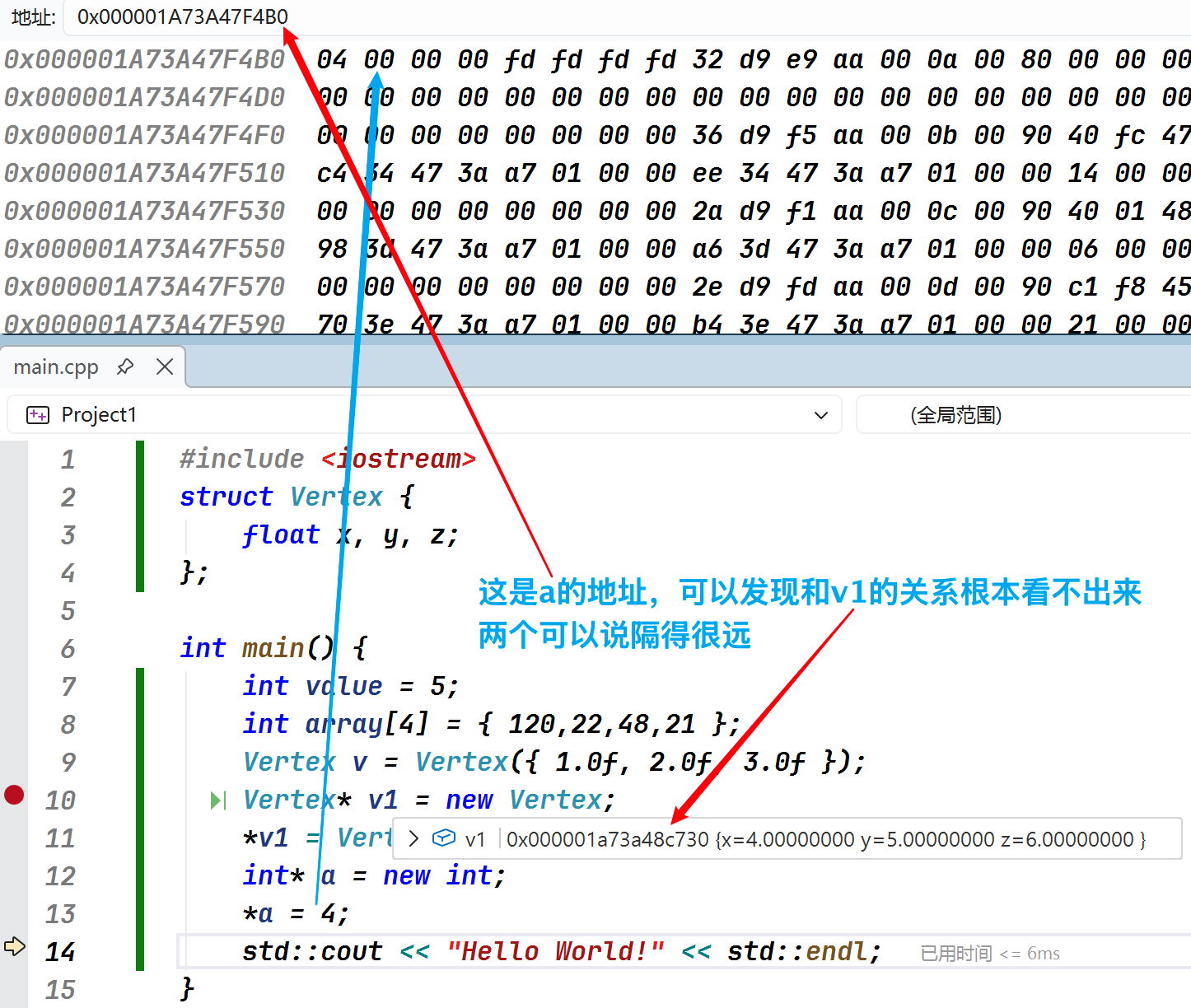Click the v1 pointer value in datatip
Screen dimensions: 1191x1008
607,839
